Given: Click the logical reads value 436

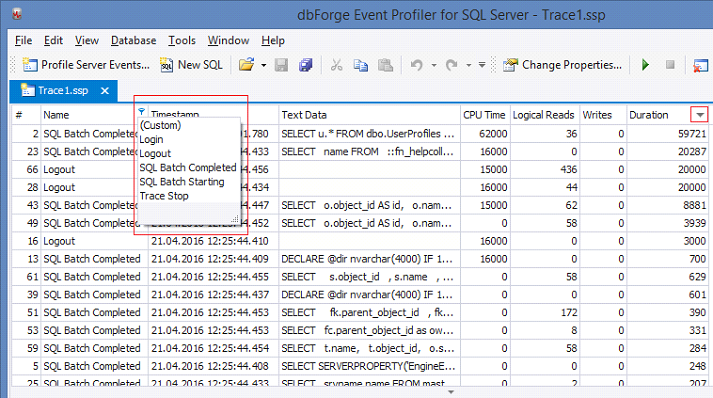Looking at the screenshot, I should pos(568,170).
